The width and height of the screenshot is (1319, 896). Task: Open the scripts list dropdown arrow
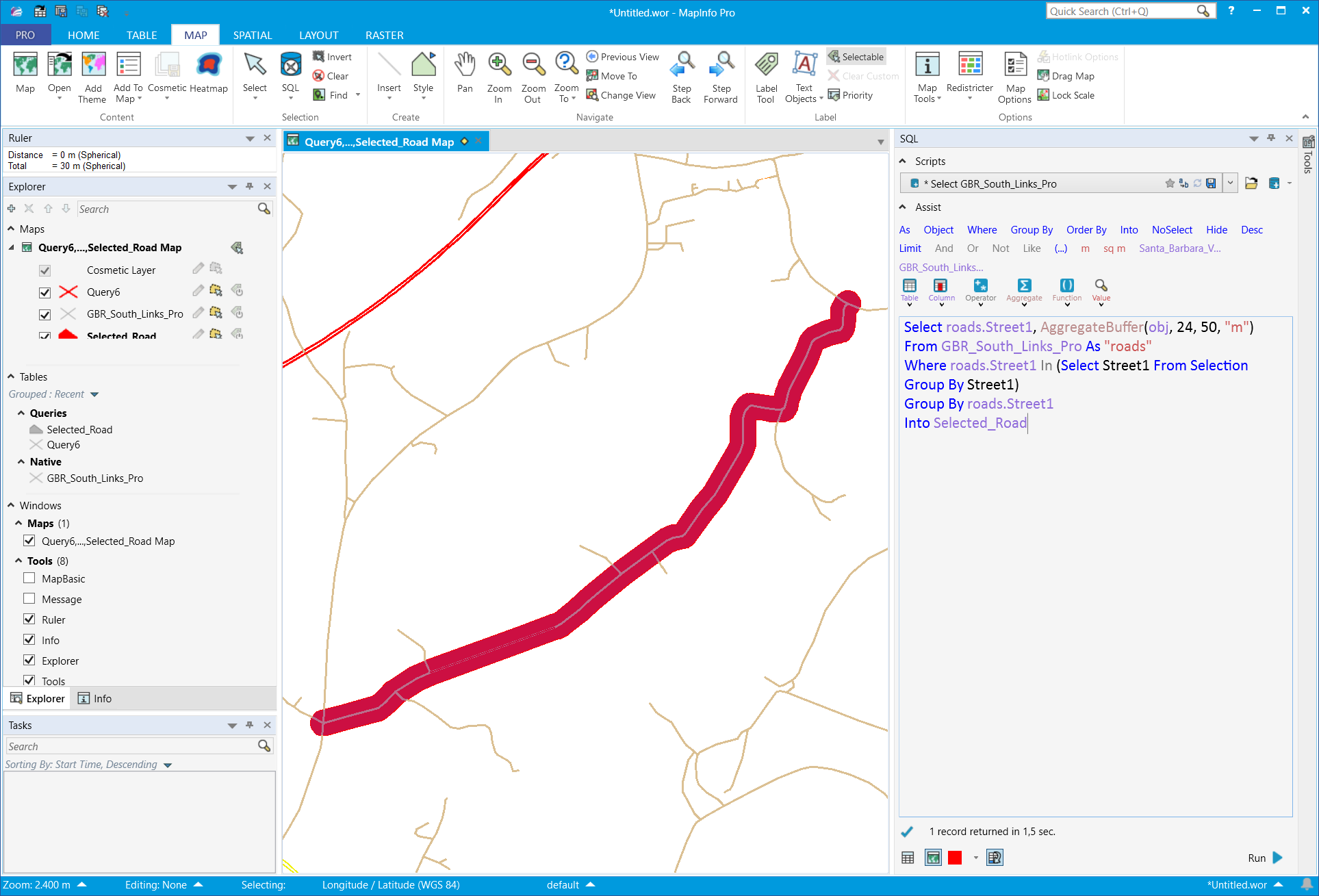pyautogui.click(x=1230, y=183)
